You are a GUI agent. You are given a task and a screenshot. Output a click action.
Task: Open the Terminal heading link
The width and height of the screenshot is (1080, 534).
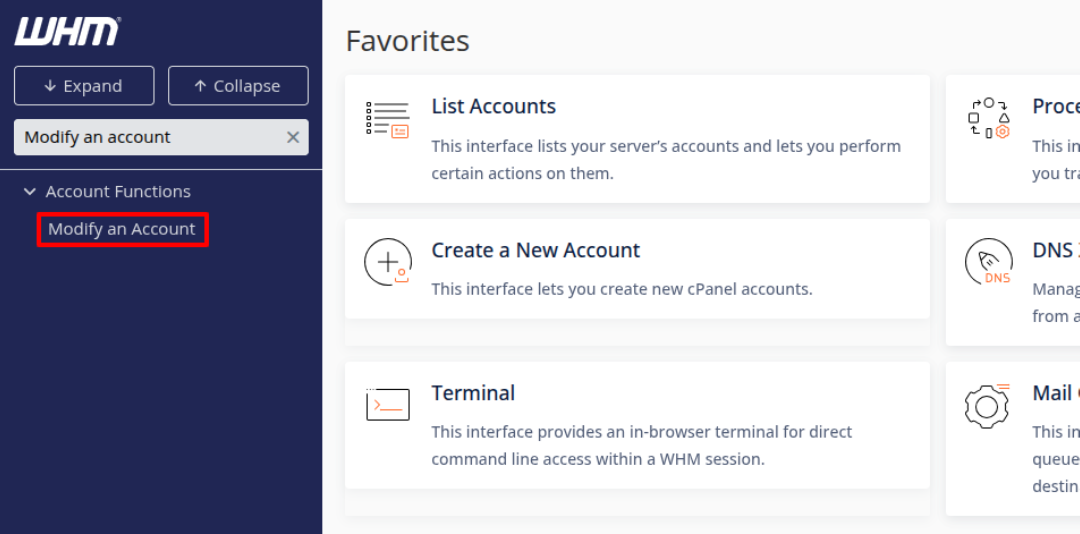coord(472,393)
